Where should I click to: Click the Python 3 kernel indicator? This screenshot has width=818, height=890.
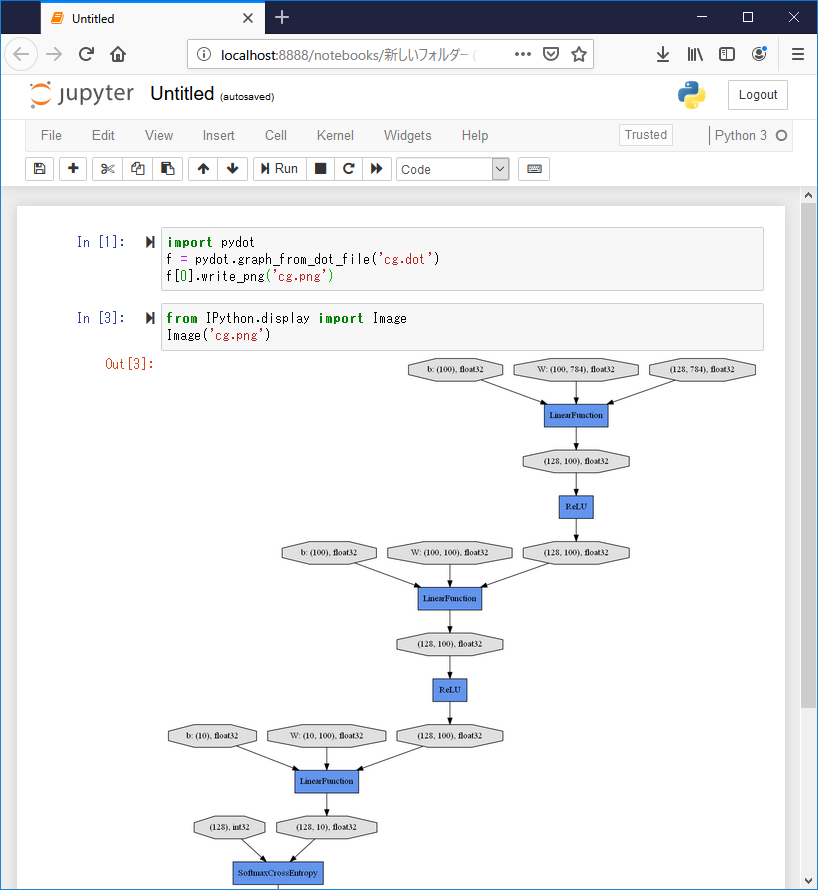tap(740, 136)
